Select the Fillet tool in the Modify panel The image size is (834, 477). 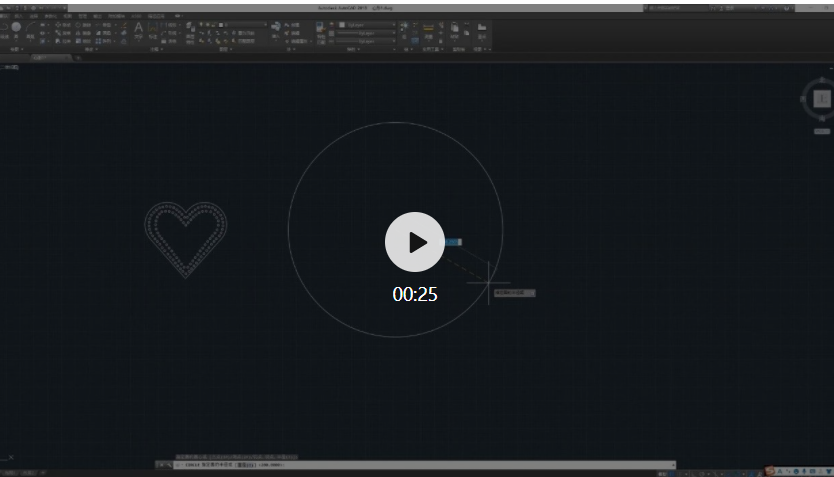[103, 33]
